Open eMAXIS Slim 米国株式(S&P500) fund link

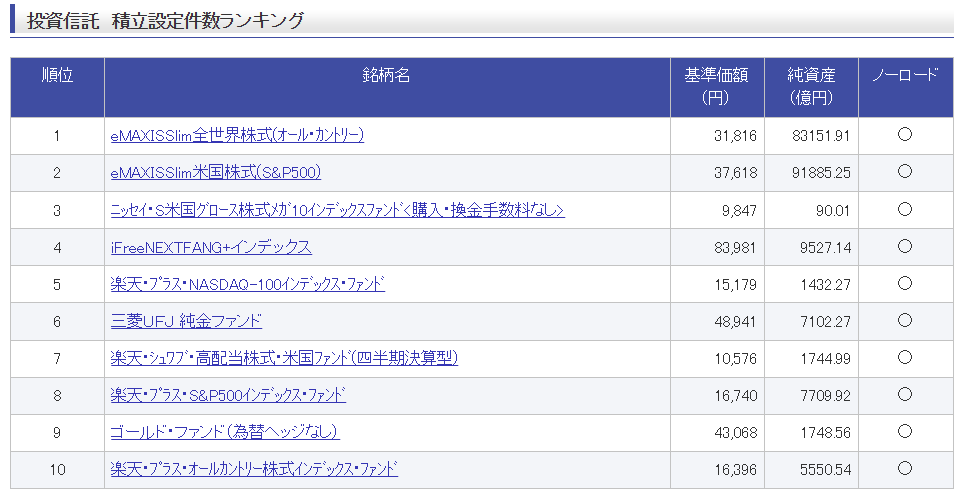click(215, 172)
